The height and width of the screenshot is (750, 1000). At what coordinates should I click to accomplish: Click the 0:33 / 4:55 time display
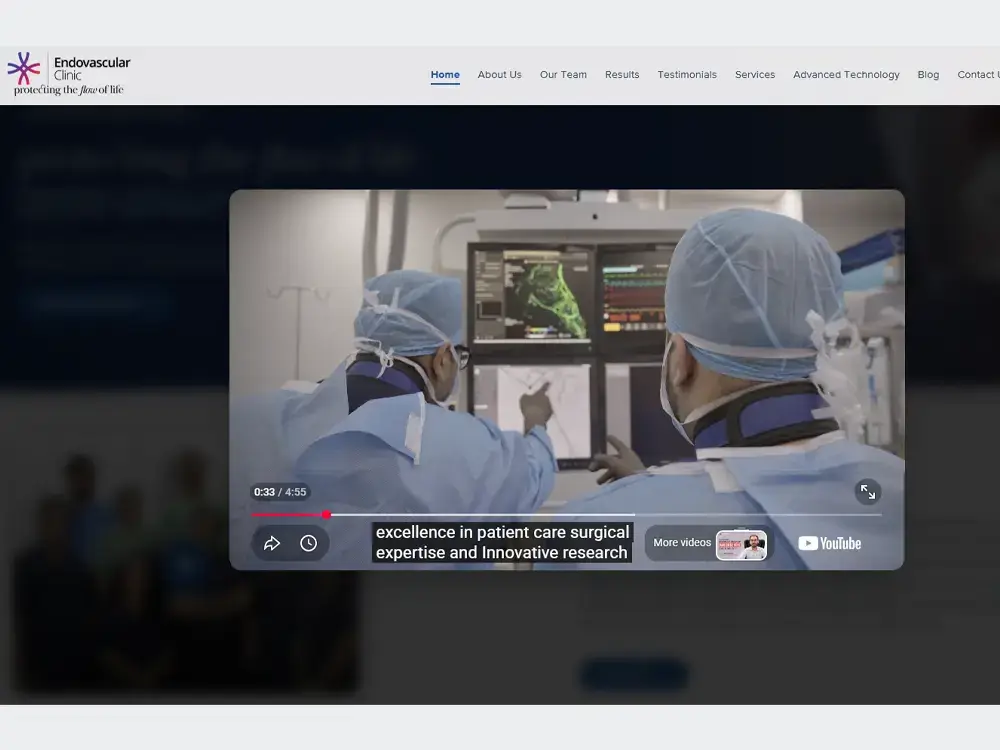click(280, 492)
